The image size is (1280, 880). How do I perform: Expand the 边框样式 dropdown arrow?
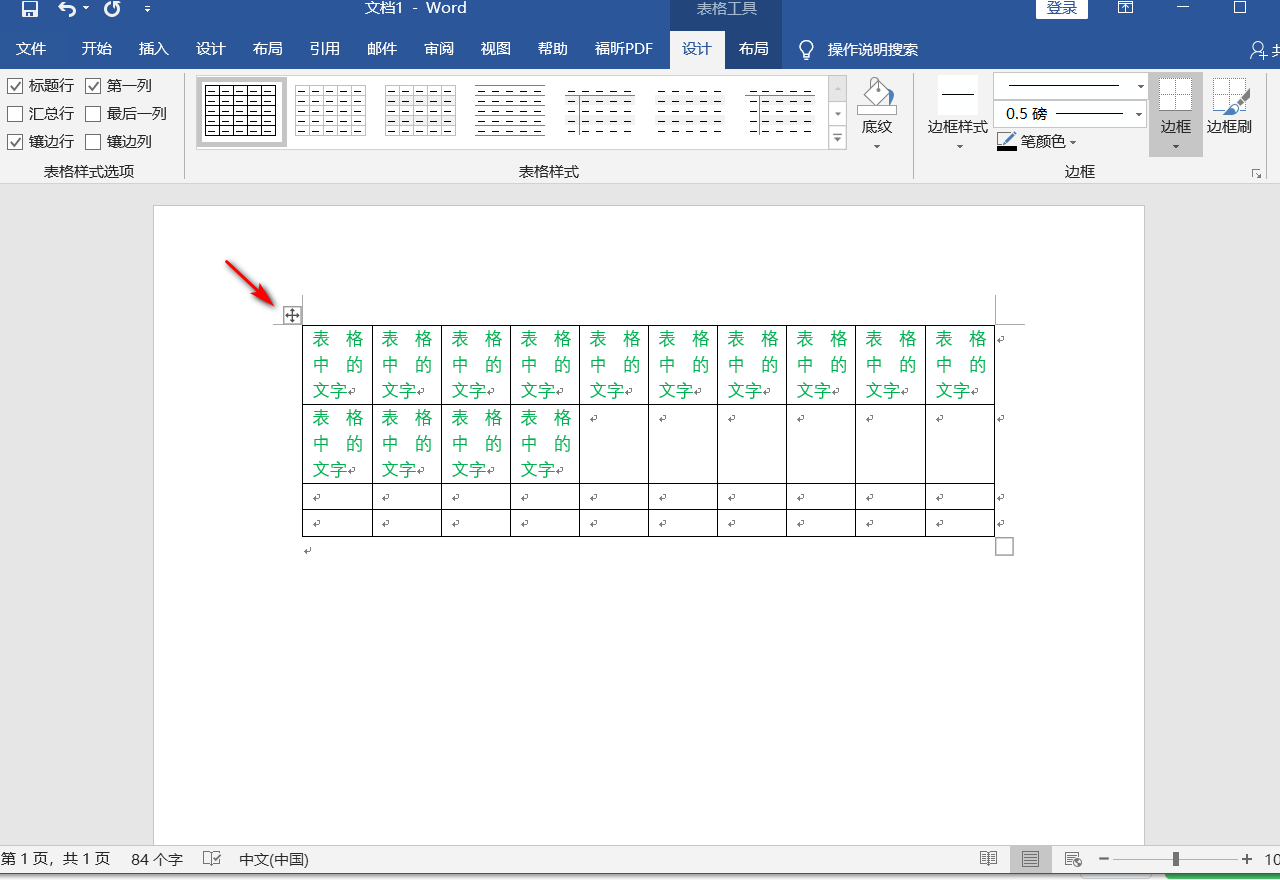click(958, 146)
